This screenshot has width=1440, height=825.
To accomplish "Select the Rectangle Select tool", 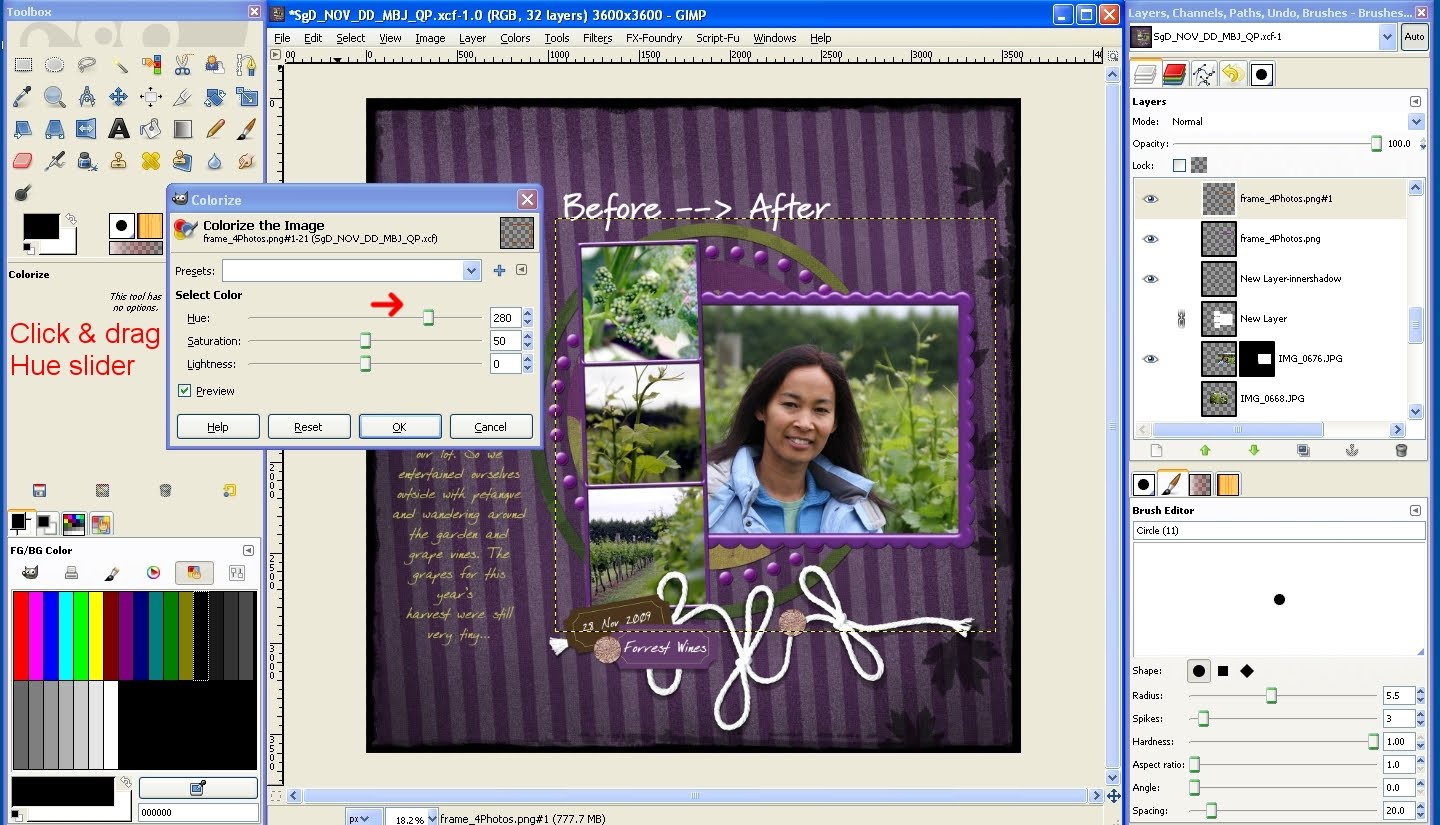I will 23,65.
